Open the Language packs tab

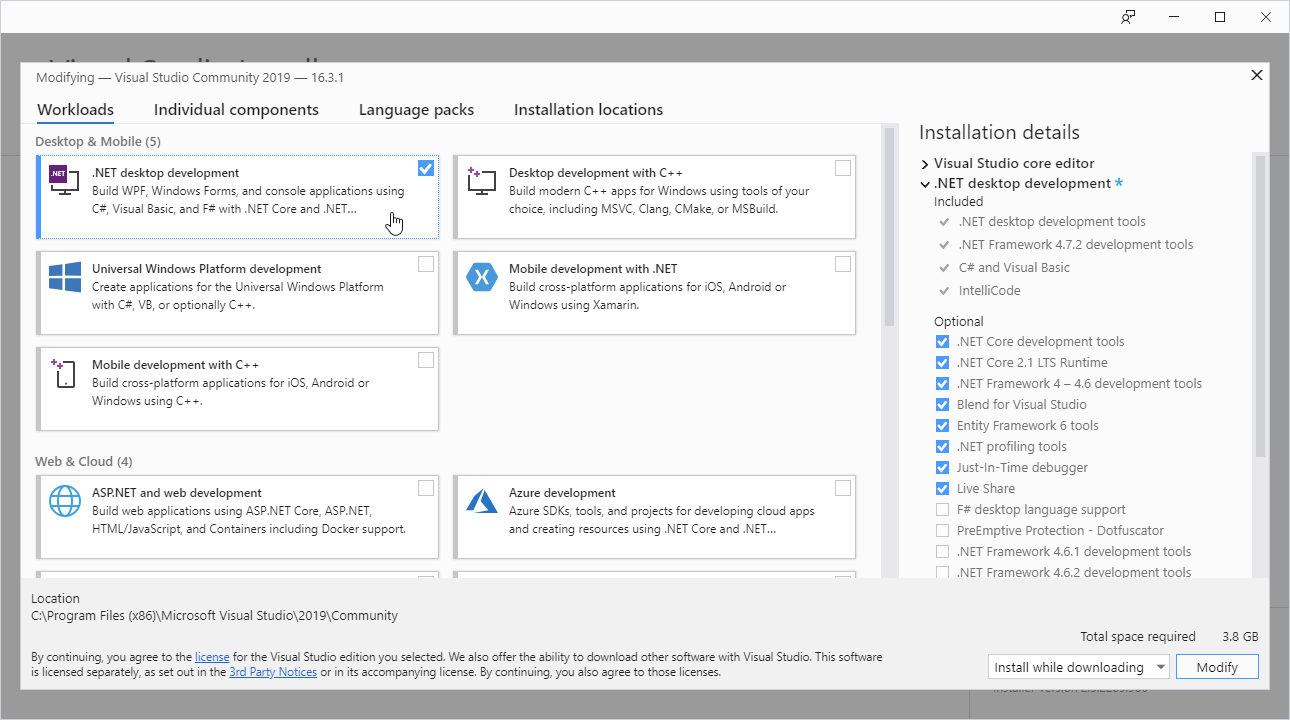[416, 110]
